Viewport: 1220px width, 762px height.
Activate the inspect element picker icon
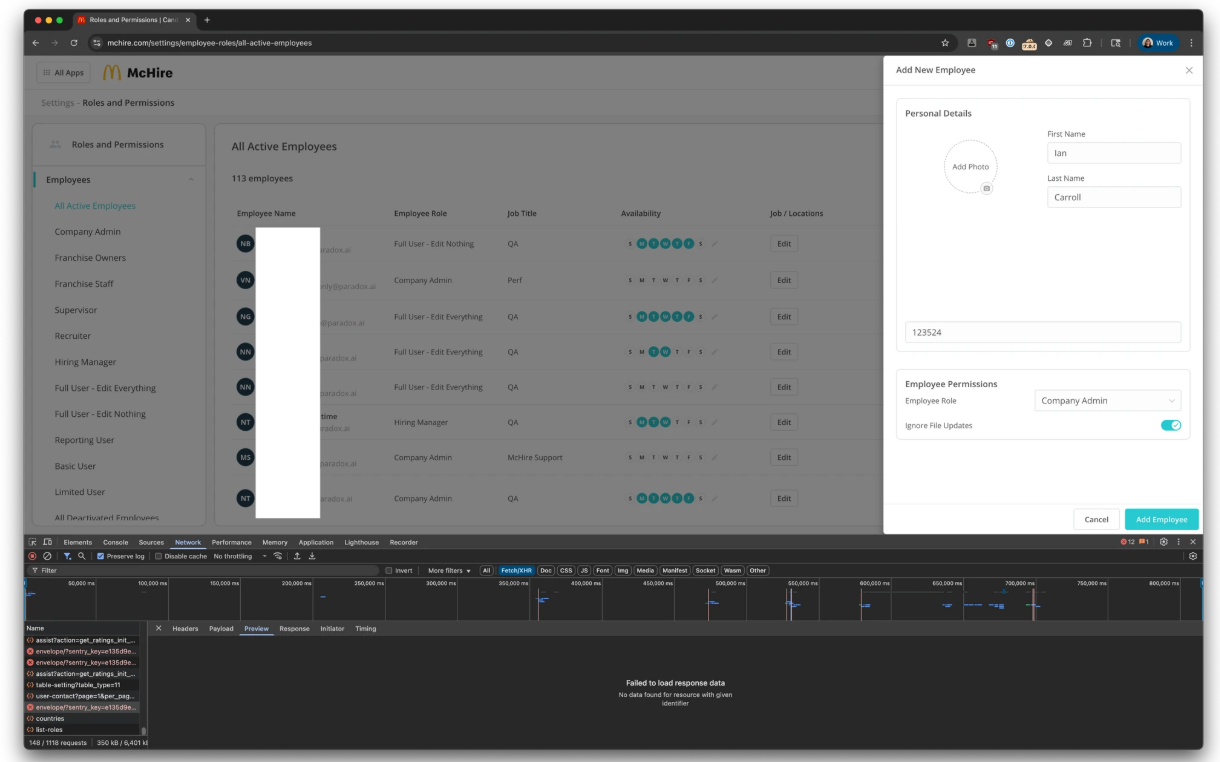(x=33, y=542)
